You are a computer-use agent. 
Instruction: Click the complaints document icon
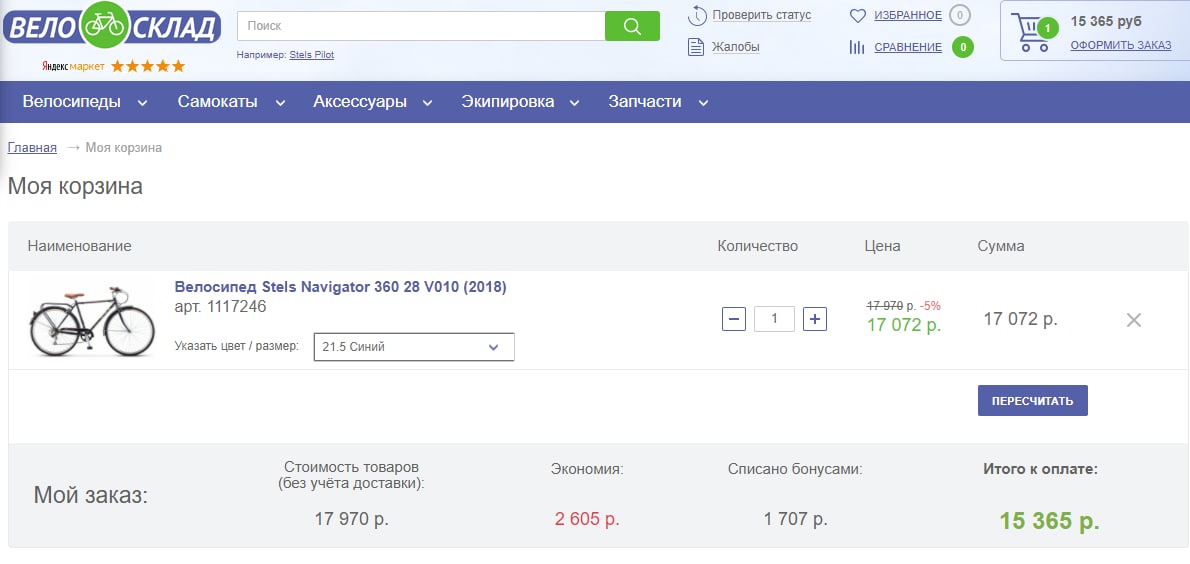tap(696, 47)
